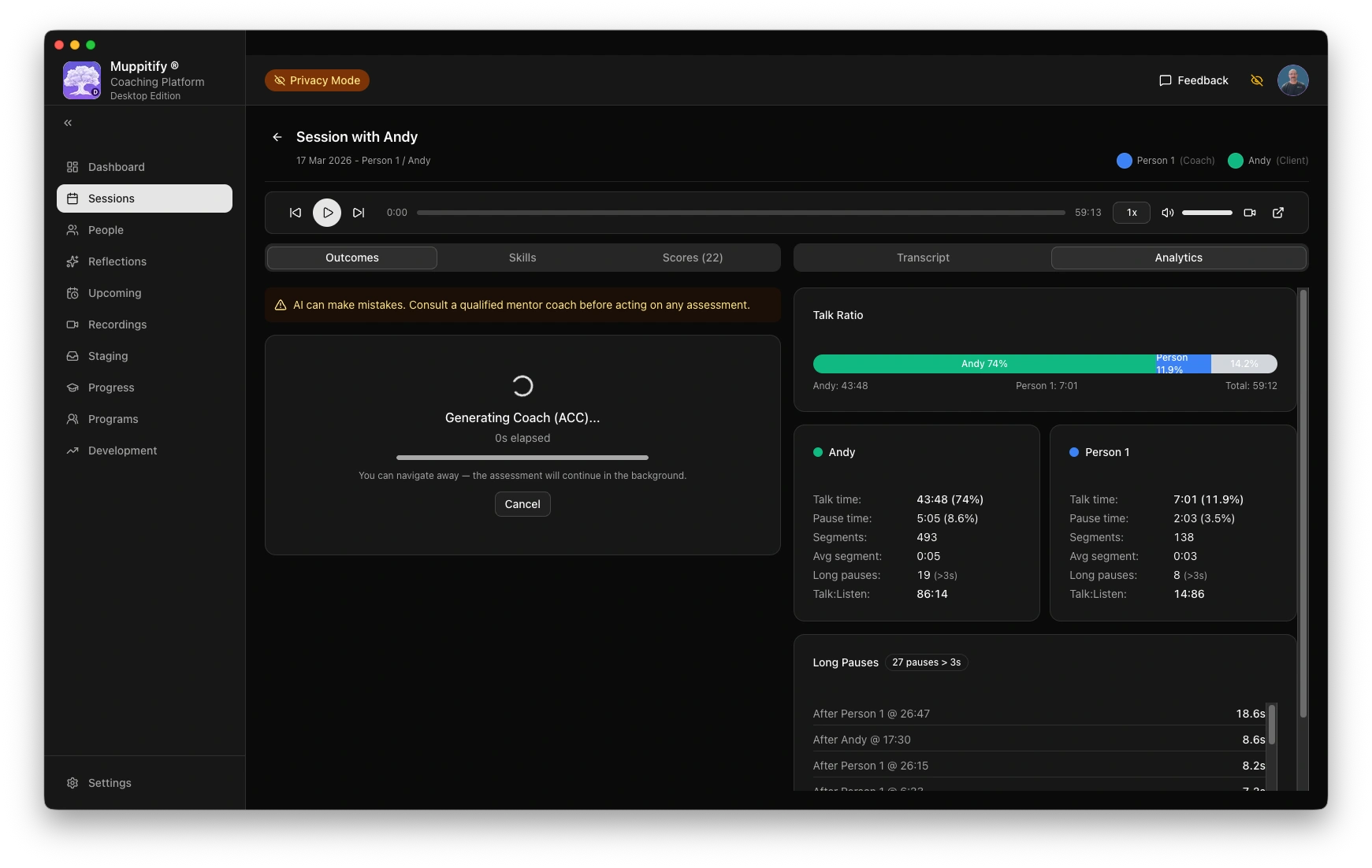This screenshot has width=1372, height=868.
Task: Toggle the video camera icon in player
Action: click(1250, 213)
